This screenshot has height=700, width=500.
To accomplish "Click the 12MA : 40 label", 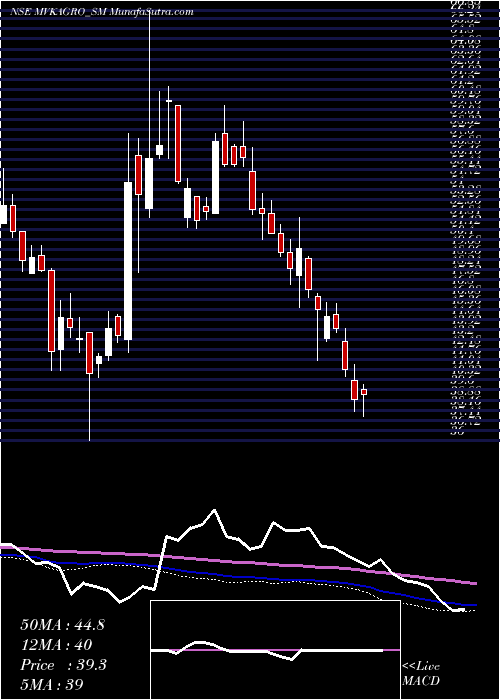I will tap(56, 645).
